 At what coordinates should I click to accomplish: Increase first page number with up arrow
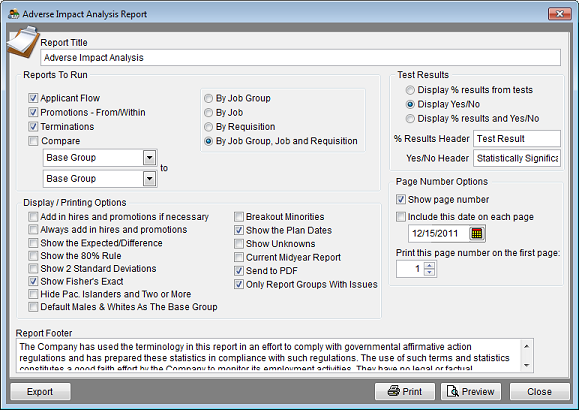[429, 265]
